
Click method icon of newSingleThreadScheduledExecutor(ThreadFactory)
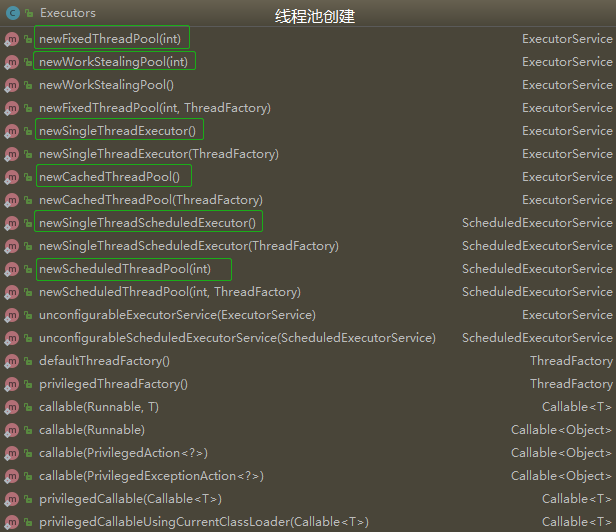click(11, 246)
